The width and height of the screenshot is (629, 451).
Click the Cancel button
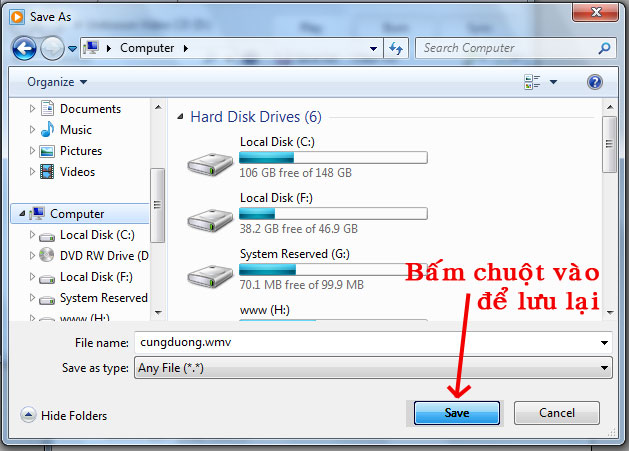pyautogui.click(x=557, y=413)
